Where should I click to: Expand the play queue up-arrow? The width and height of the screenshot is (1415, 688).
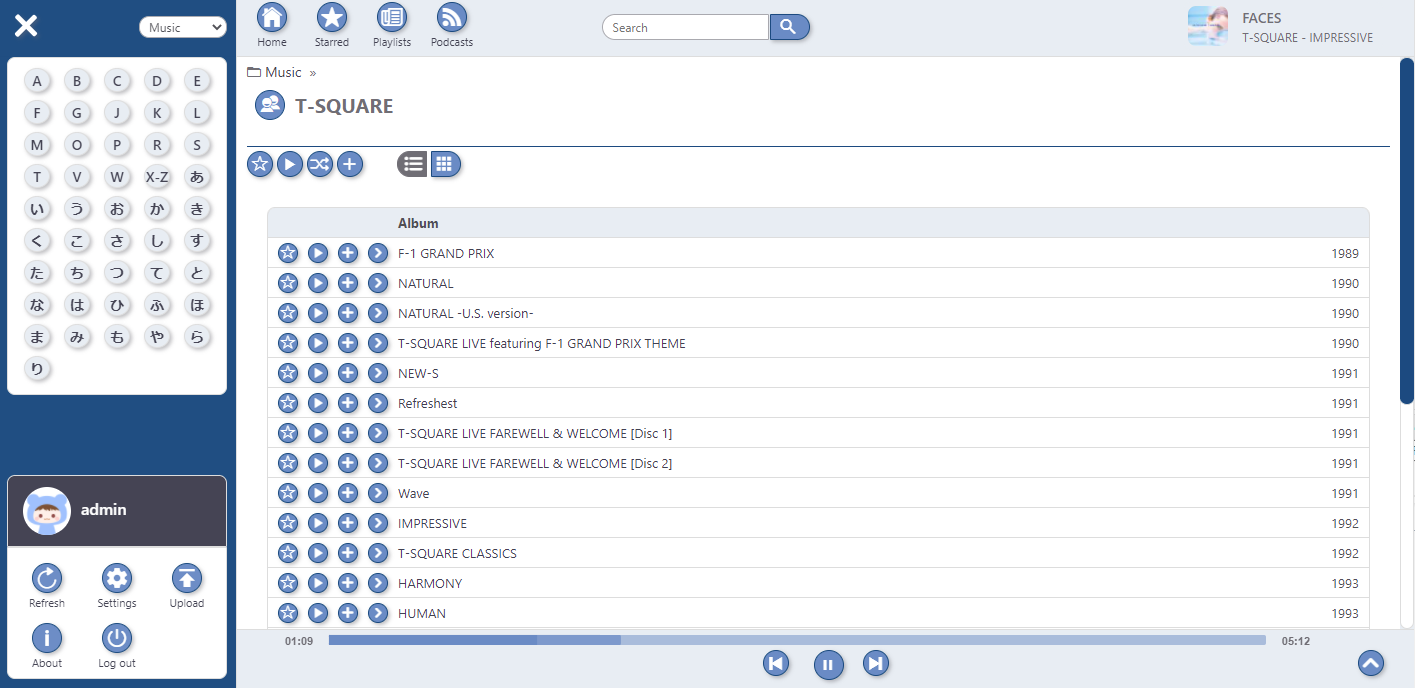(x=1371, y=663)
